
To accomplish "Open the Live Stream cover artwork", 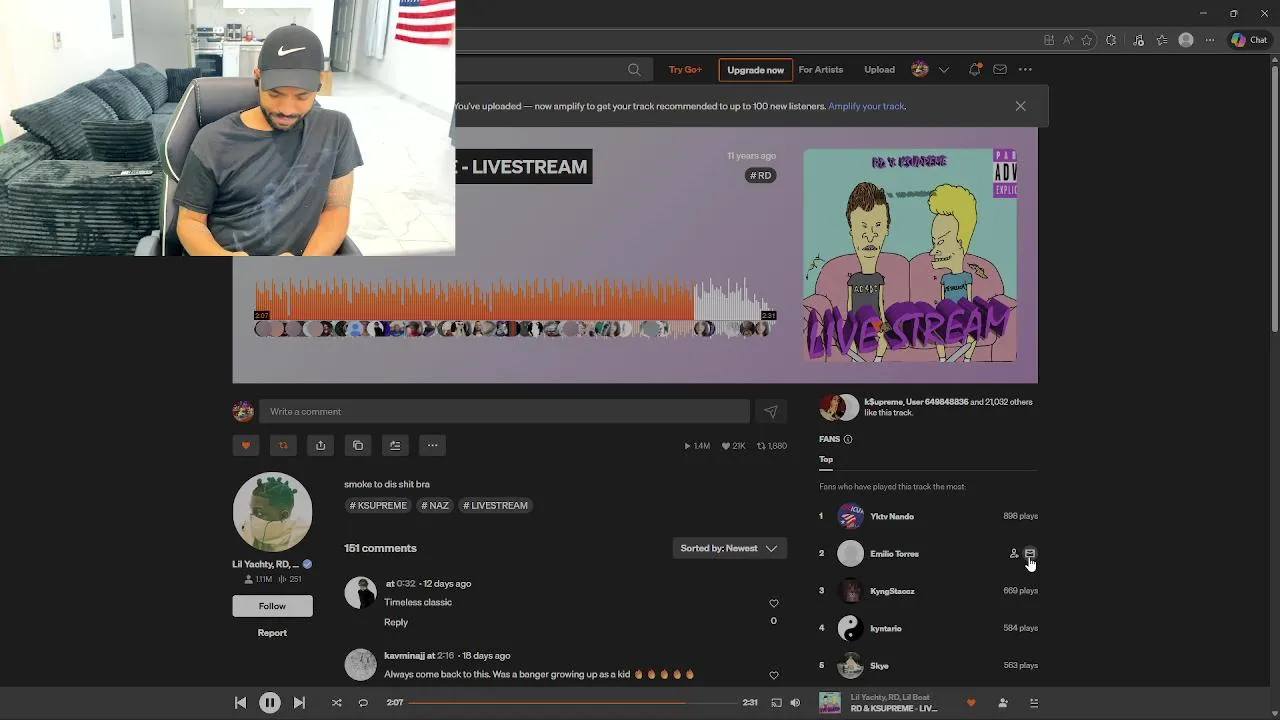I will [x=910, y=256].
